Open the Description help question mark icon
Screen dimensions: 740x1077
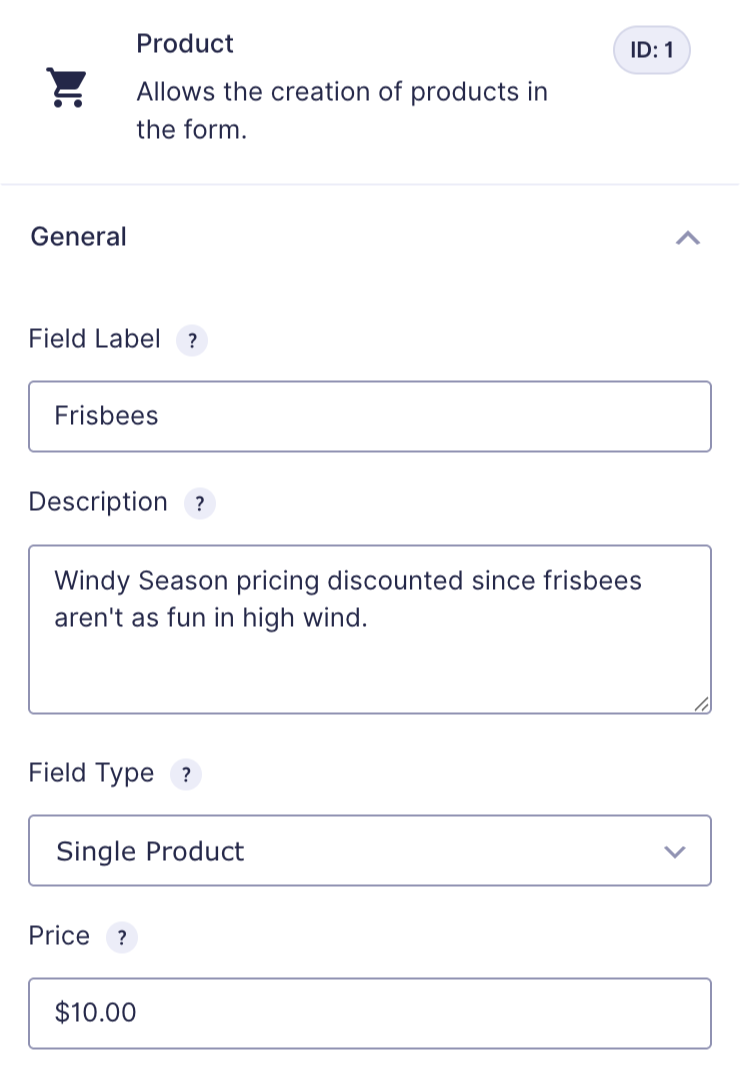[x=199, y=503]
